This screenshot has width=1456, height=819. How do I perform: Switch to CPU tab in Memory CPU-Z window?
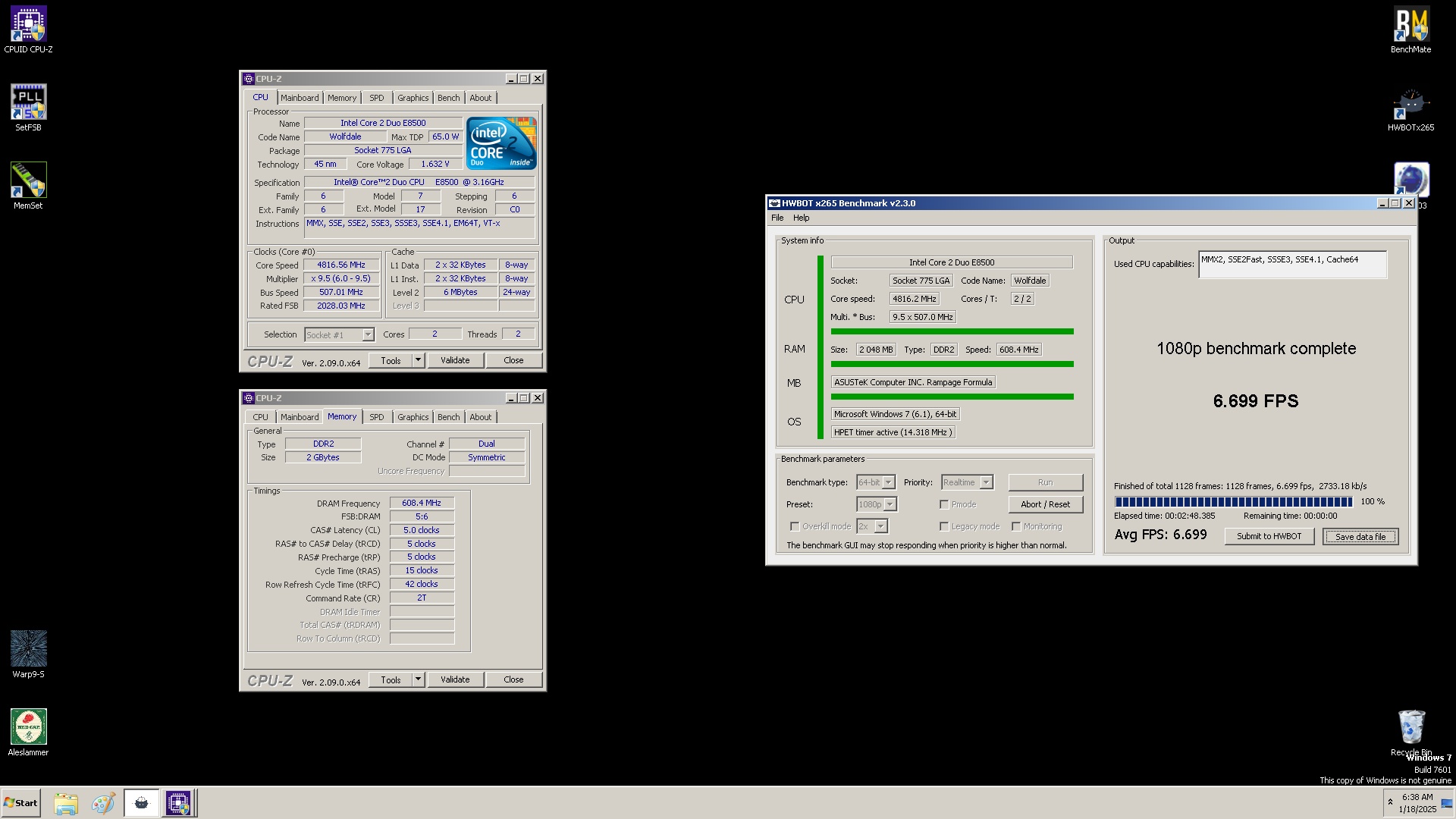tap(260, 417)
